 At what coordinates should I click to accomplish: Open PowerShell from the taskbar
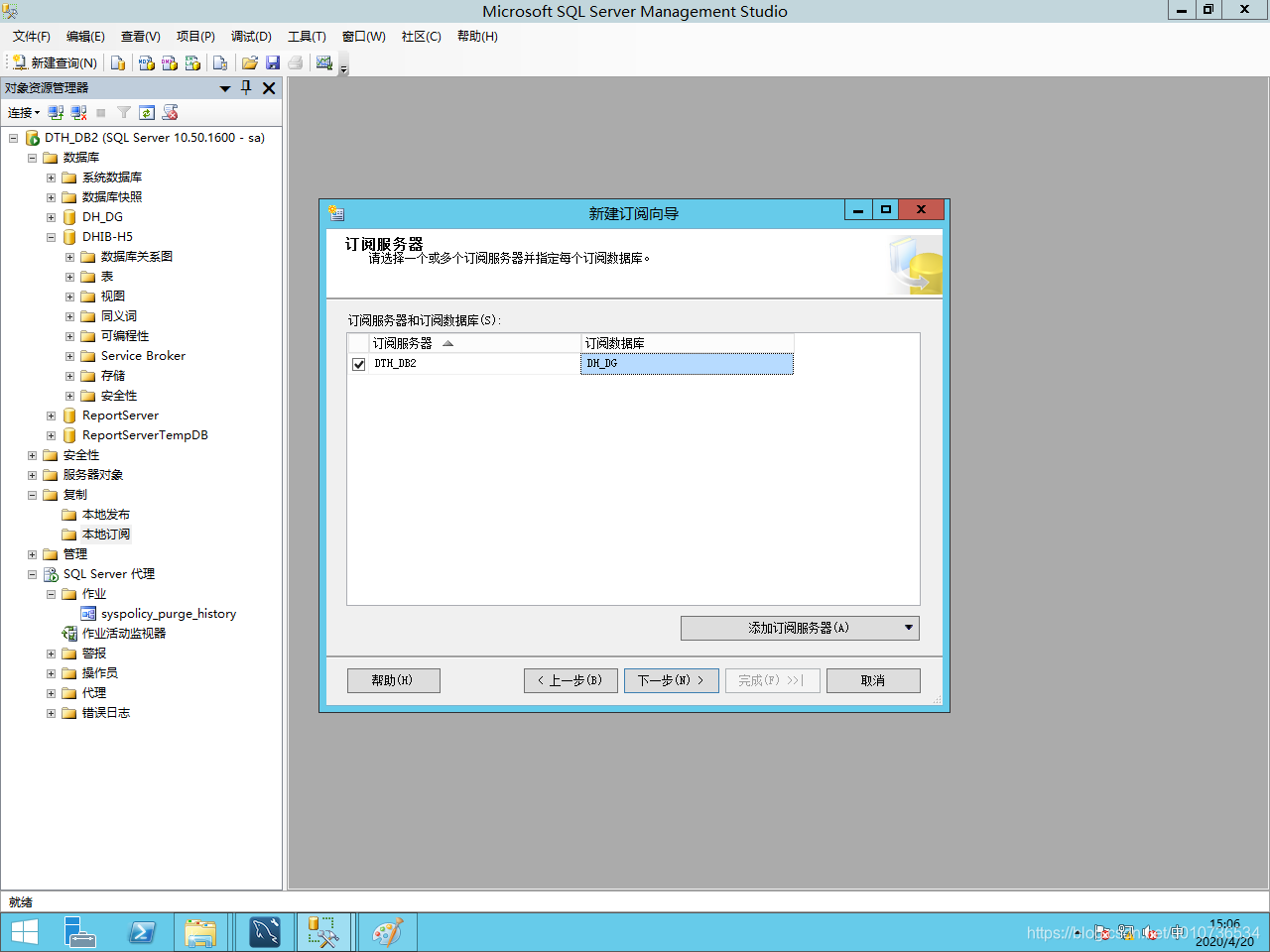[x=142, y=932]
